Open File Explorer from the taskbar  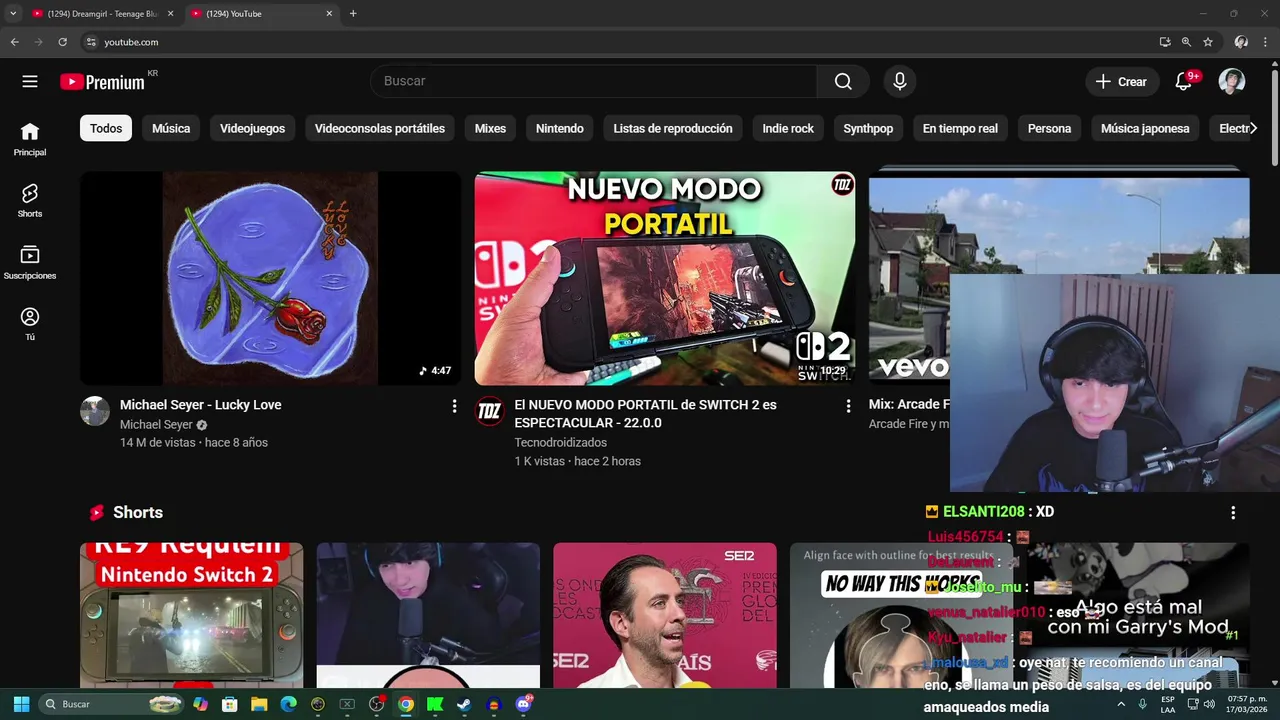pos(259,704)
